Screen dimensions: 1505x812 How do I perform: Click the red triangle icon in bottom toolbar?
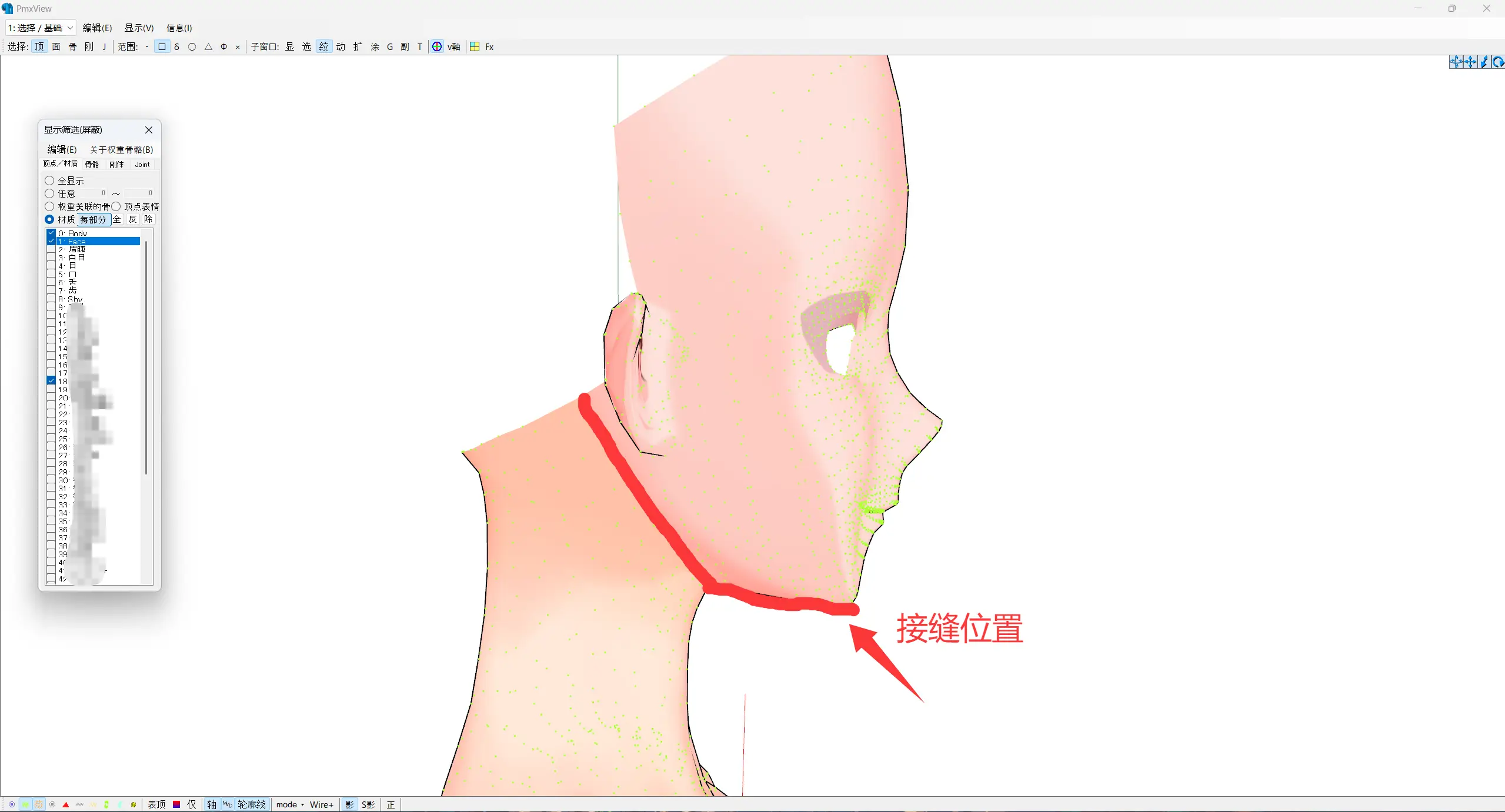(x=66, y=804)
